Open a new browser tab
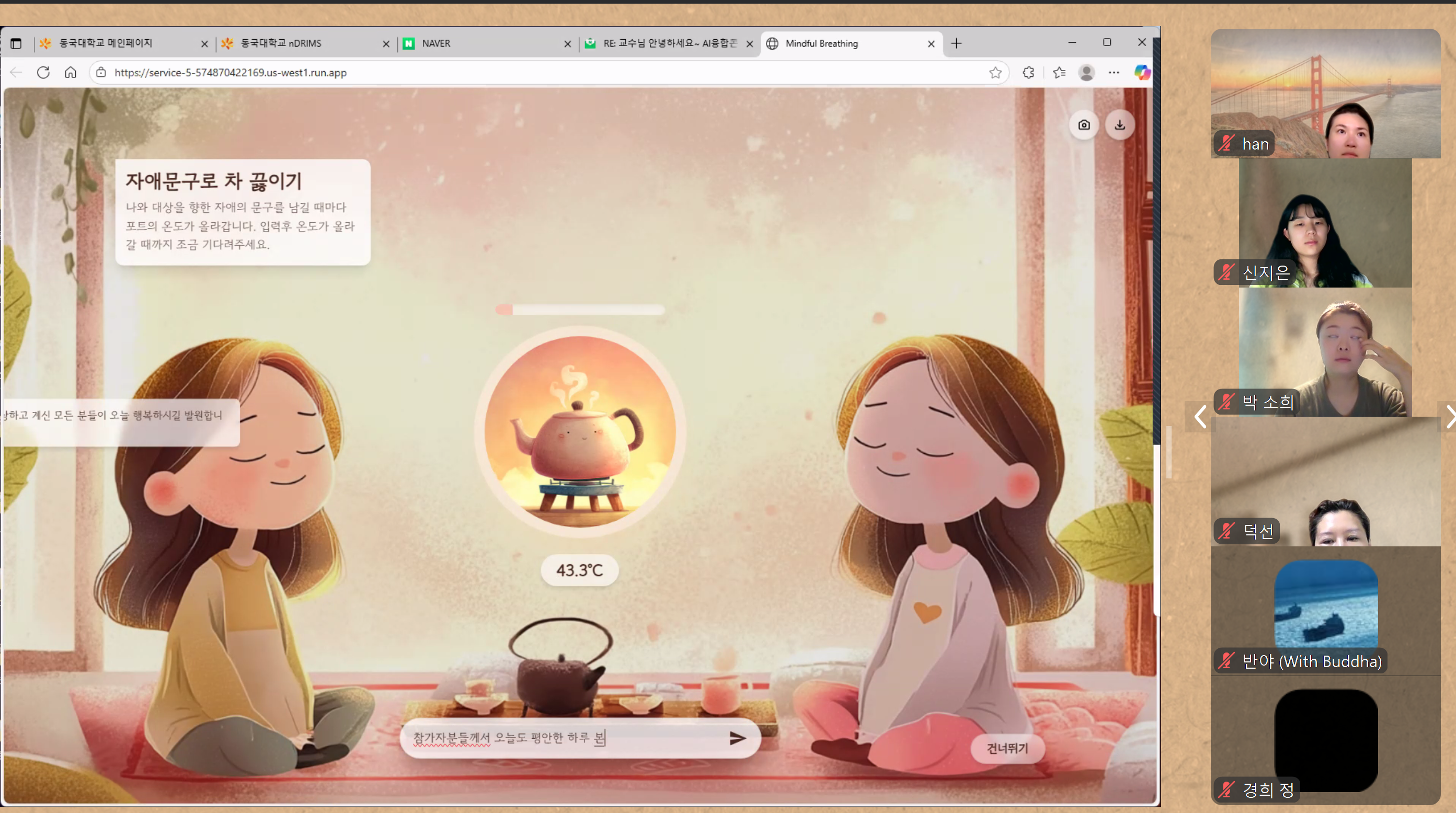This screenshot has height=813, width=1456. pos(956,43)
